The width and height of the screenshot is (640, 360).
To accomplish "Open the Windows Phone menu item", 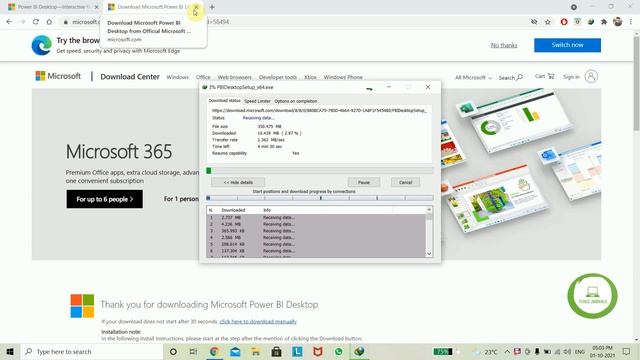I will point(343,77).
